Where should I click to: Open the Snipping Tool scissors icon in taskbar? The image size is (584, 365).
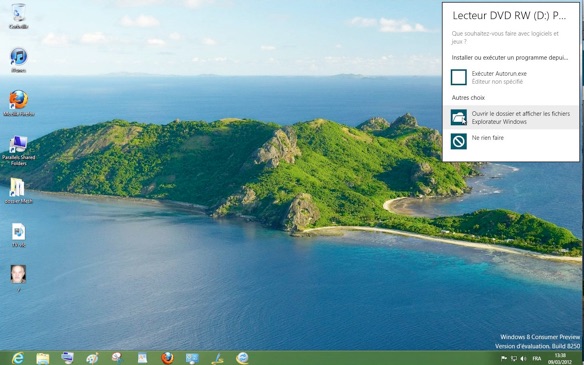pyautogui.click(x=117, y=358)
